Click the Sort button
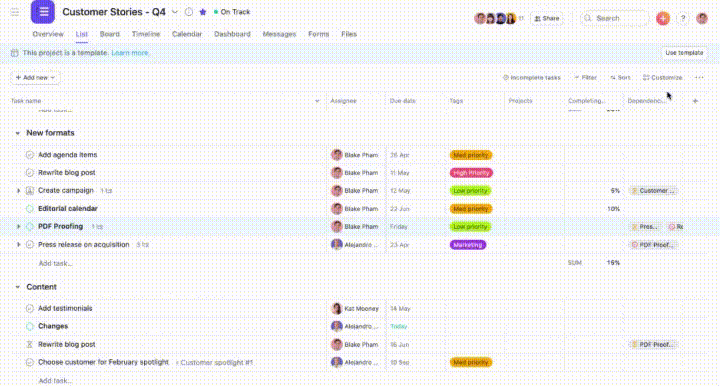The height and width of the screenshot is (386, 720). [620, 78]
